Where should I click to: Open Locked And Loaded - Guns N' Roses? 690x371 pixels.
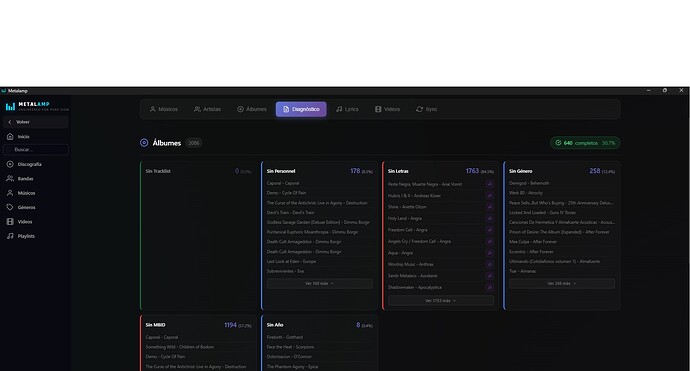tap(542, 213)
